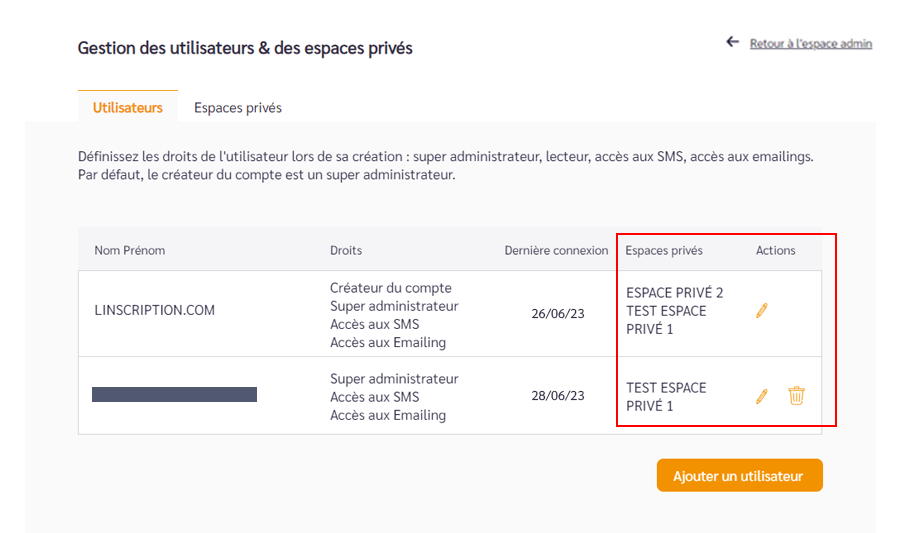This screenshot has width=900, height=533.
Task: Click the 26/06/23 last connection date
Action: (558, 313)
